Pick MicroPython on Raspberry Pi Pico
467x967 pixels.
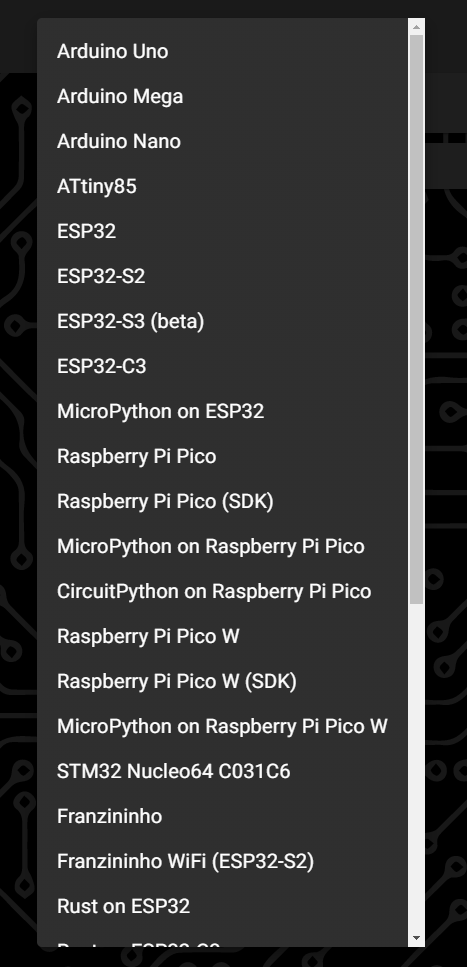223,546
